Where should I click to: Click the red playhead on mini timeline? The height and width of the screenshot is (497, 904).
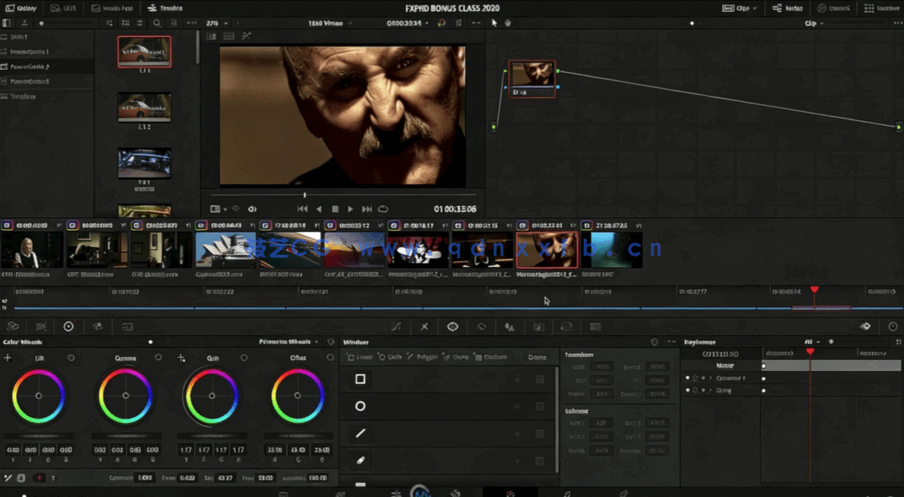pyautogui.click(x=814, y=289)
